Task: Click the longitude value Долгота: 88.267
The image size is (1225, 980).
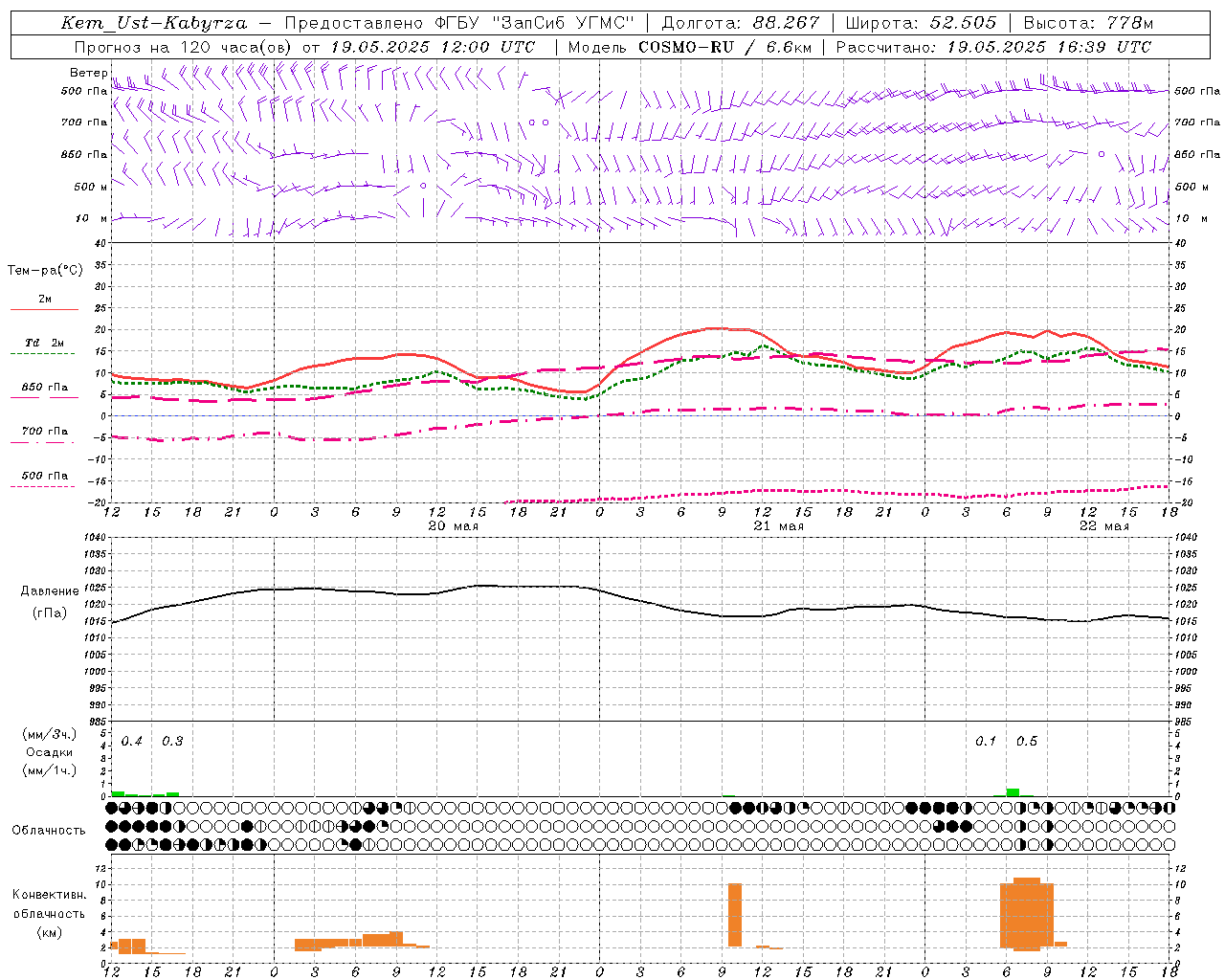Action: [741, 23]
